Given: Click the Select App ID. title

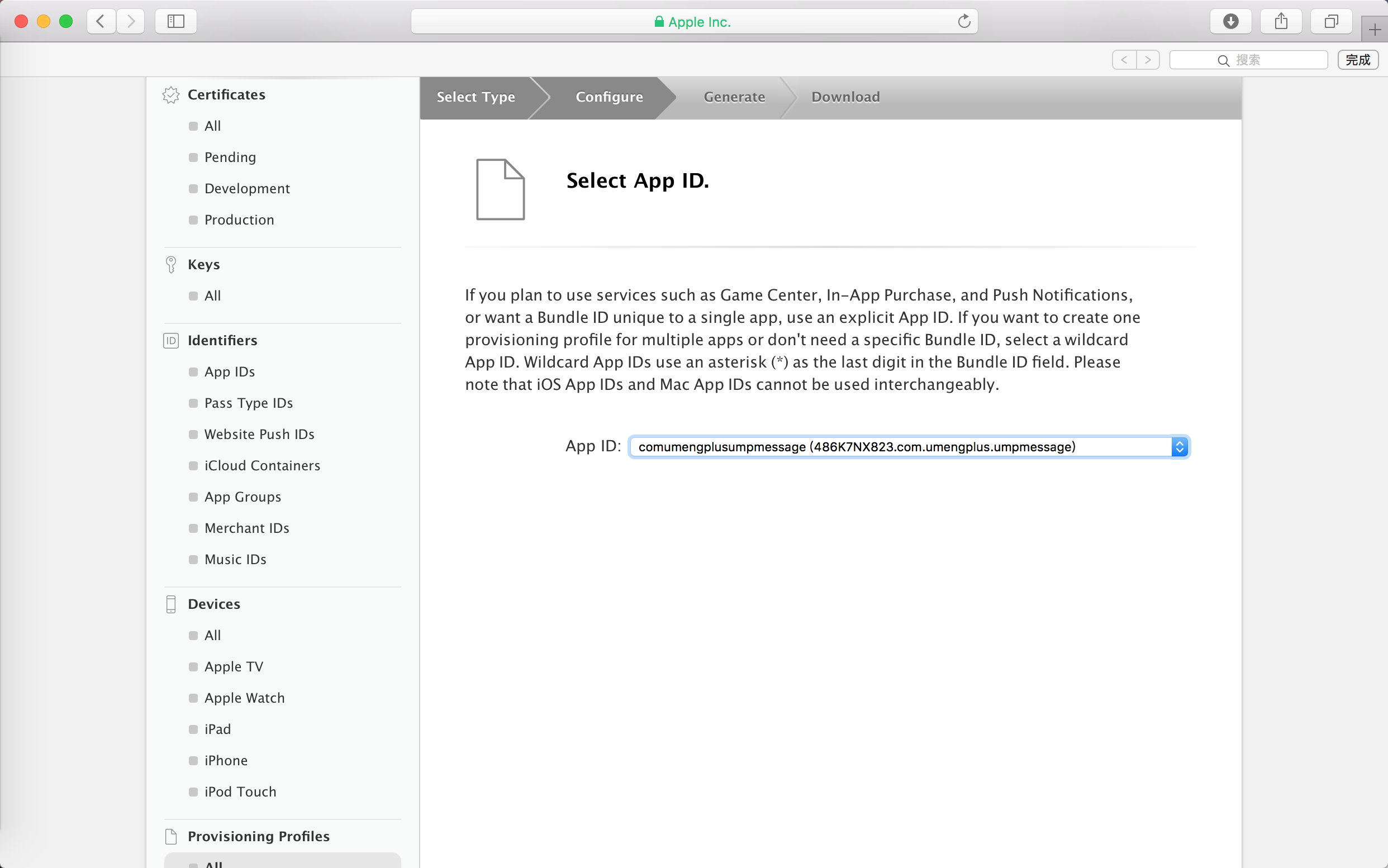Looking at the screenshot, I should coord(638,181).
